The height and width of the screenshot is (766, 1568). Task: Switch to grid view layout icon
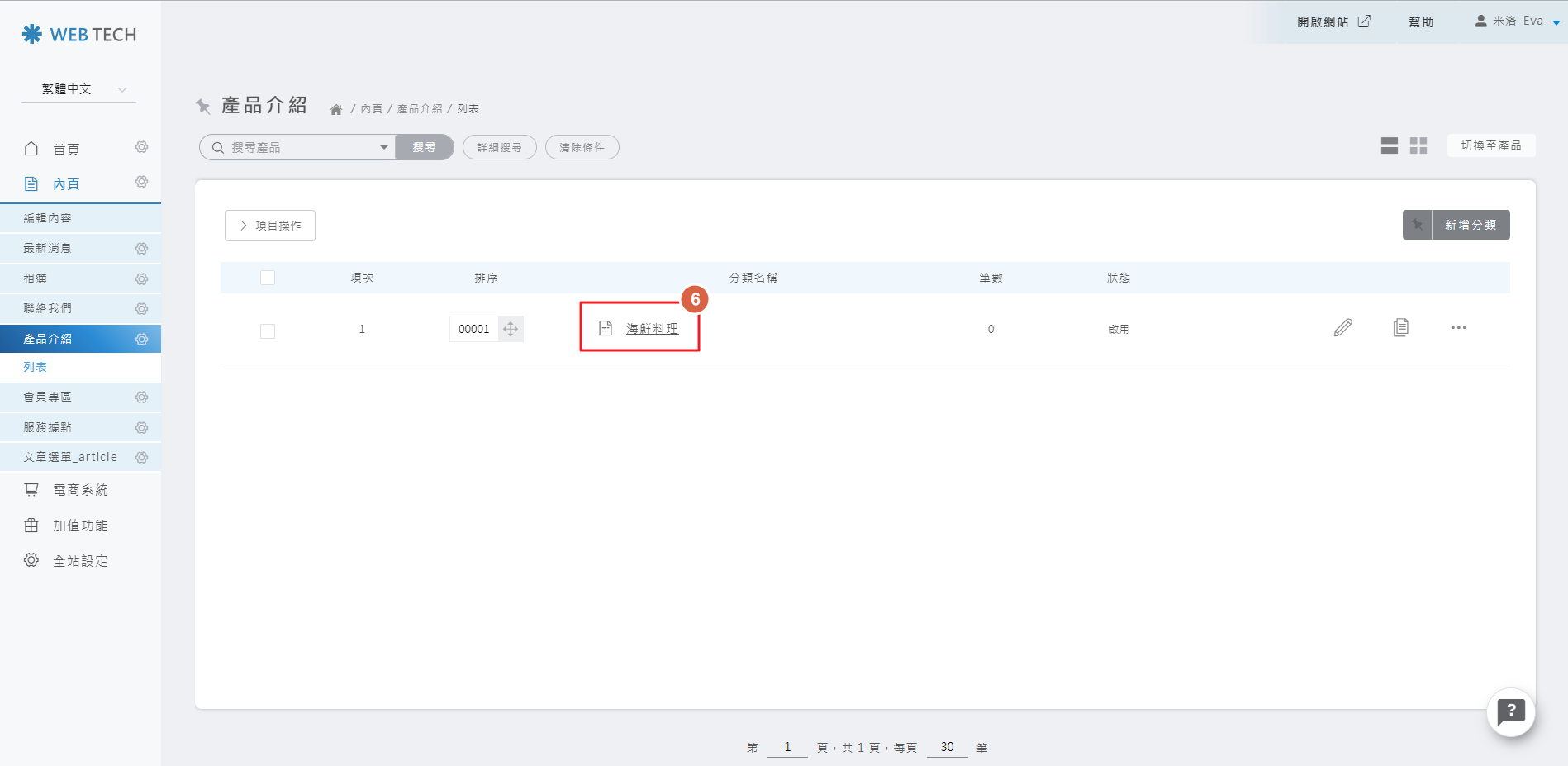[x=1418, y=146]
